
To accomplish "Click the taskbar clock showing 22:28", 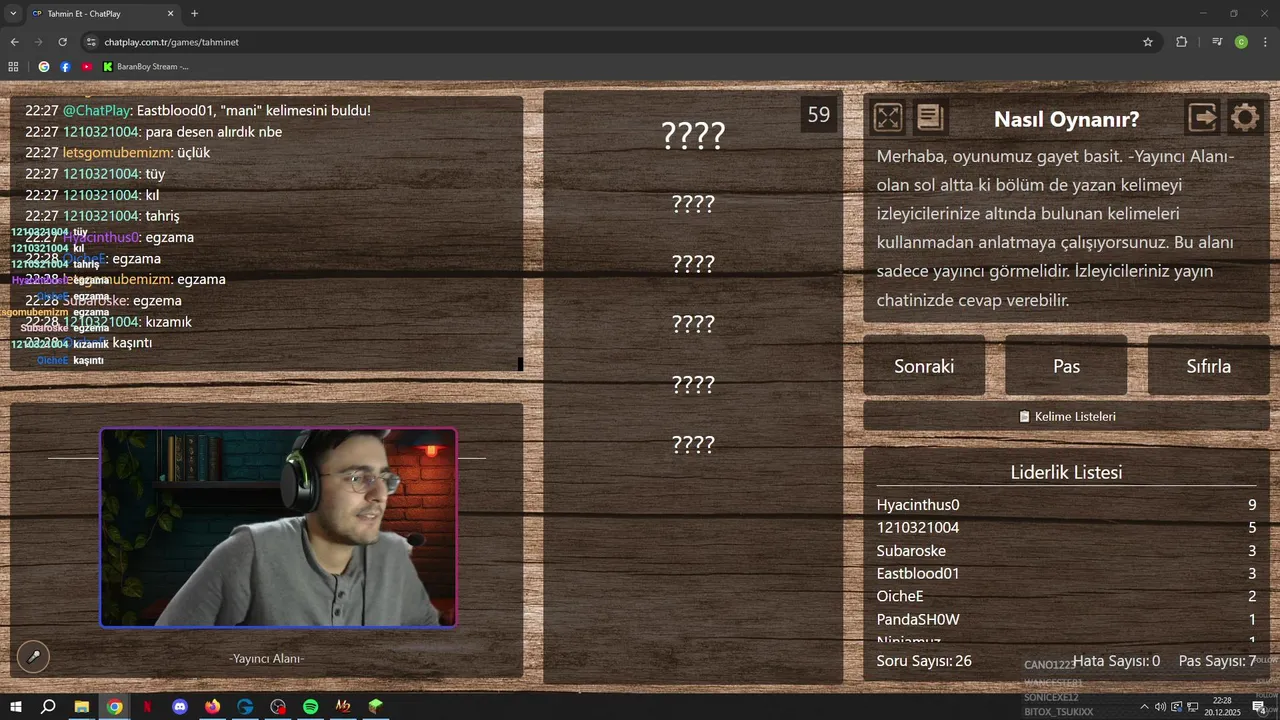I will click(1222, 707).
